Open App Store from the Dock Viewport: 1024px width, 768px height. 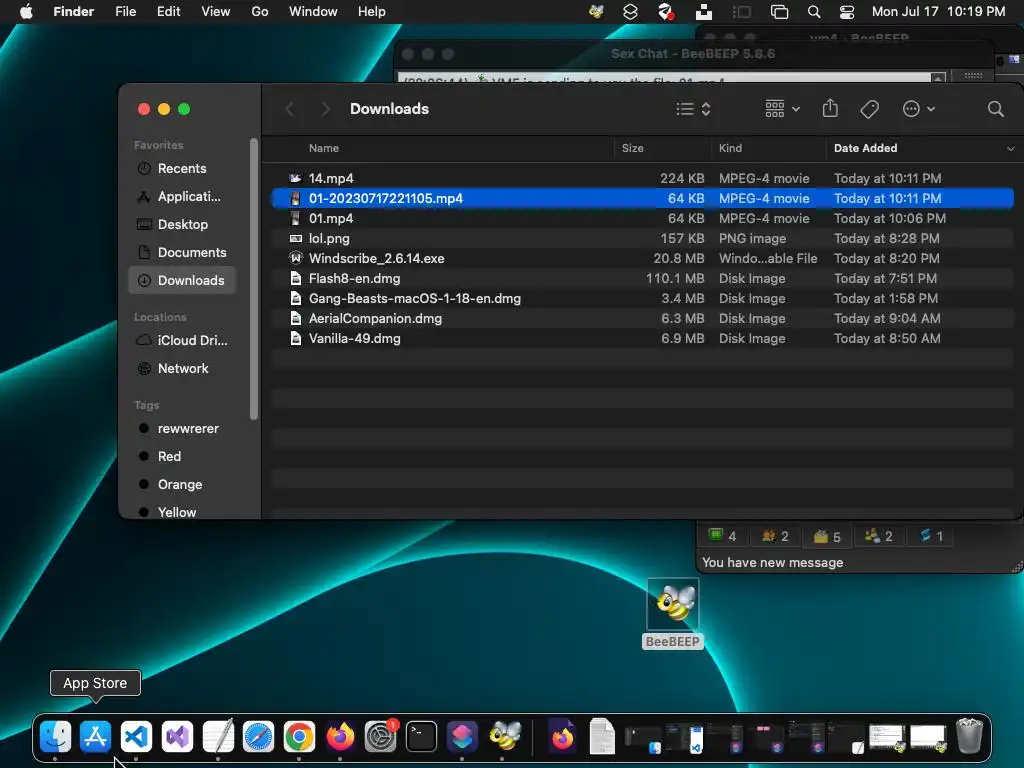[x=95, y=737]
